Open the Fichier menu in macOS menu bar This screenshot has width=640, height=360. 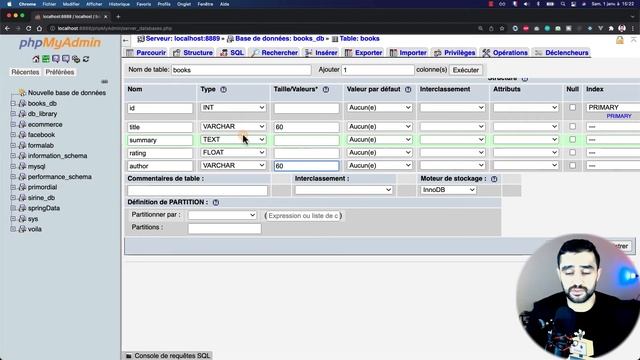coord(49,4)
